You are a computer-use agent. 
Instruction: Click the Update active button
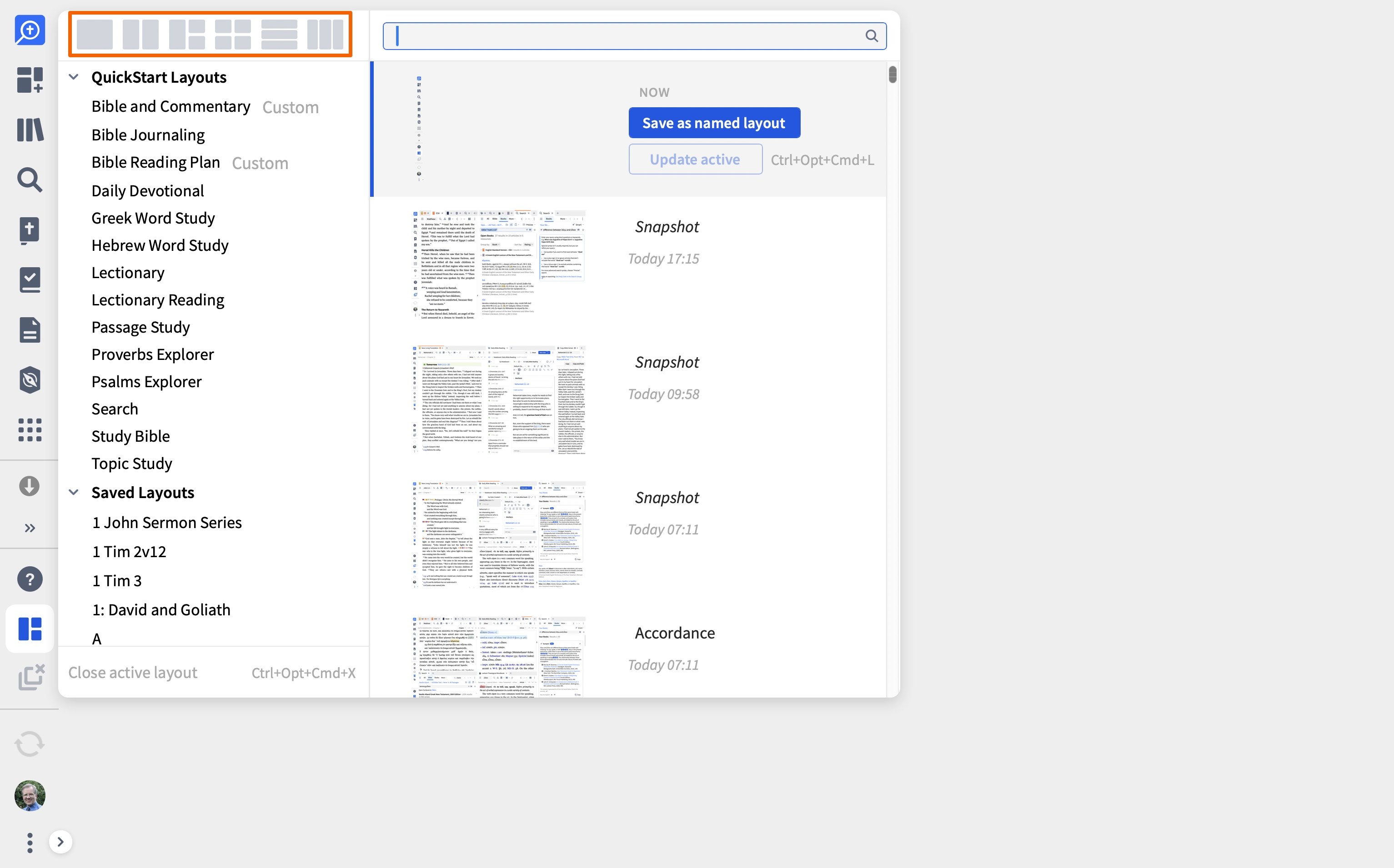(x=695, y=159)
